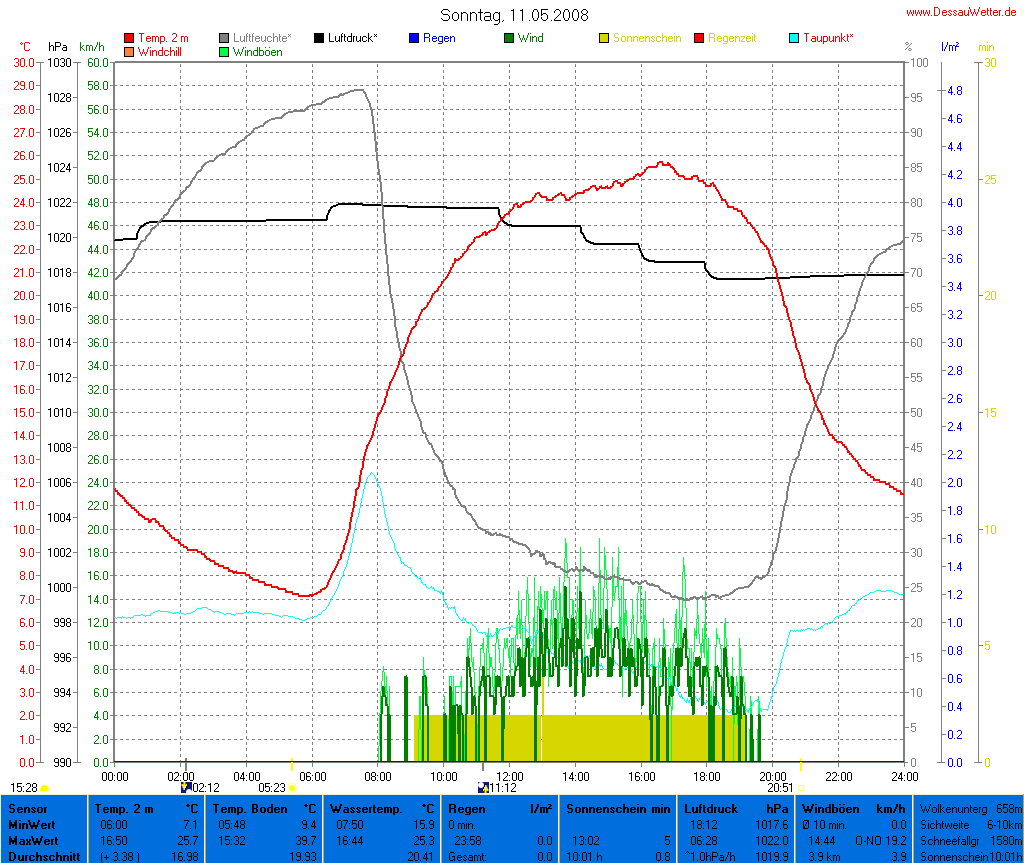Click the red Temp. 2 m legend swatch
The height and width of the screenshot is (863, 1024).
(129, 38)
